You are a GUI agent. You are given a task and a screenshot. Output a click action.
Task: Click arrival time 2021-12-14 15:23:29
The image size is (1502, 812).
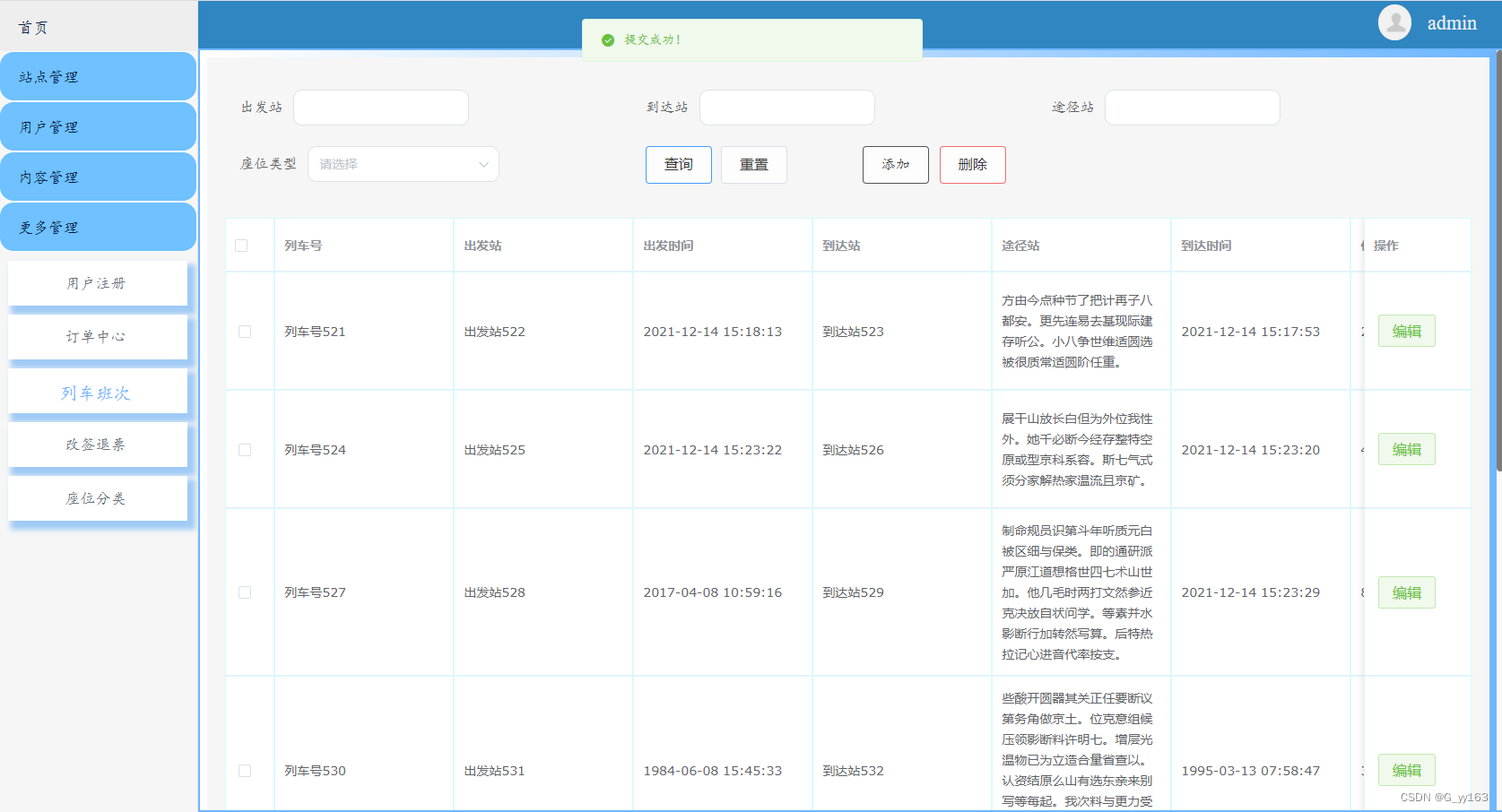1251,592
